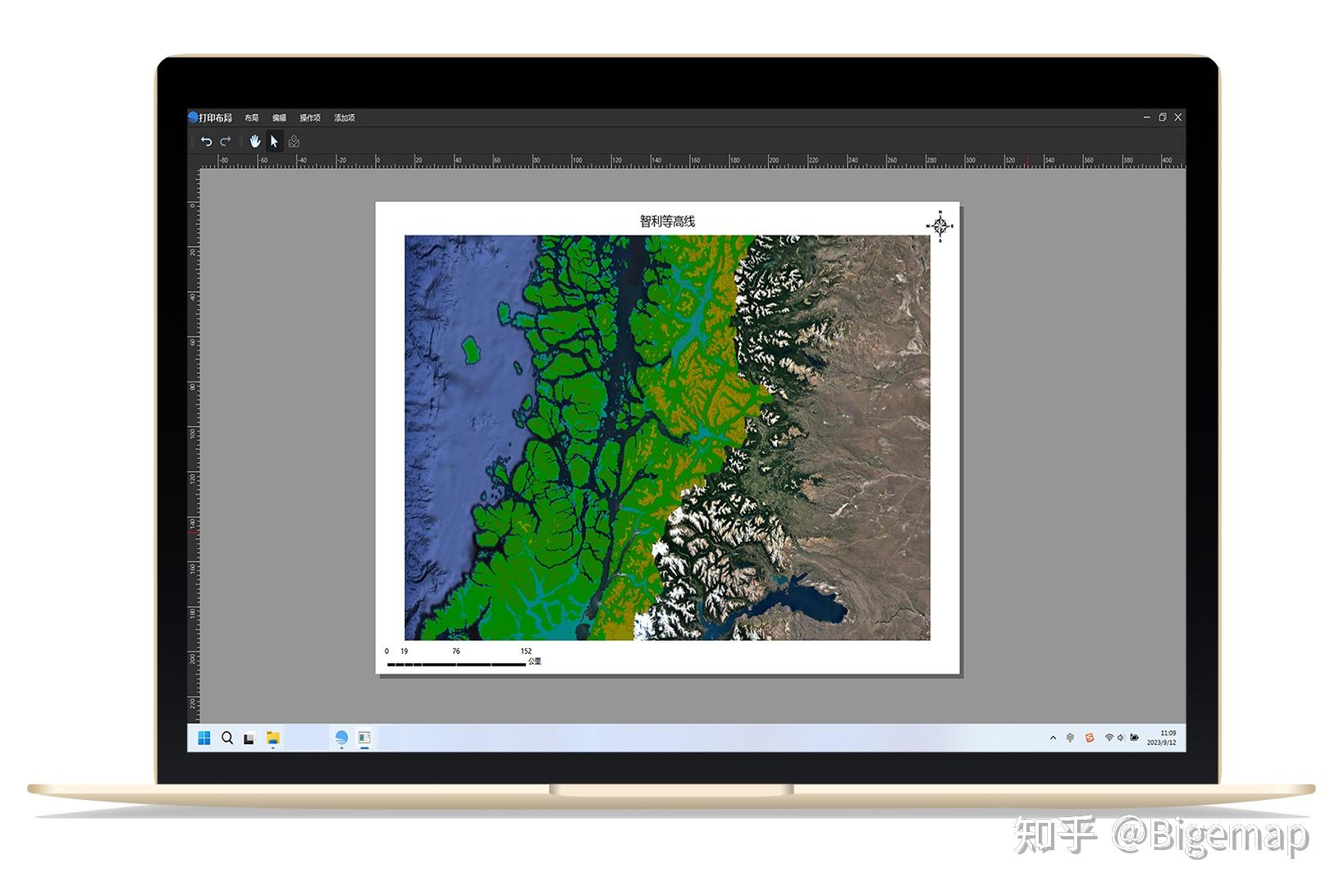Image resolution: width=1344 pixels, height=896 pixels.
Task: Click the 打印布局 application logo
Action: pos(193,117)
